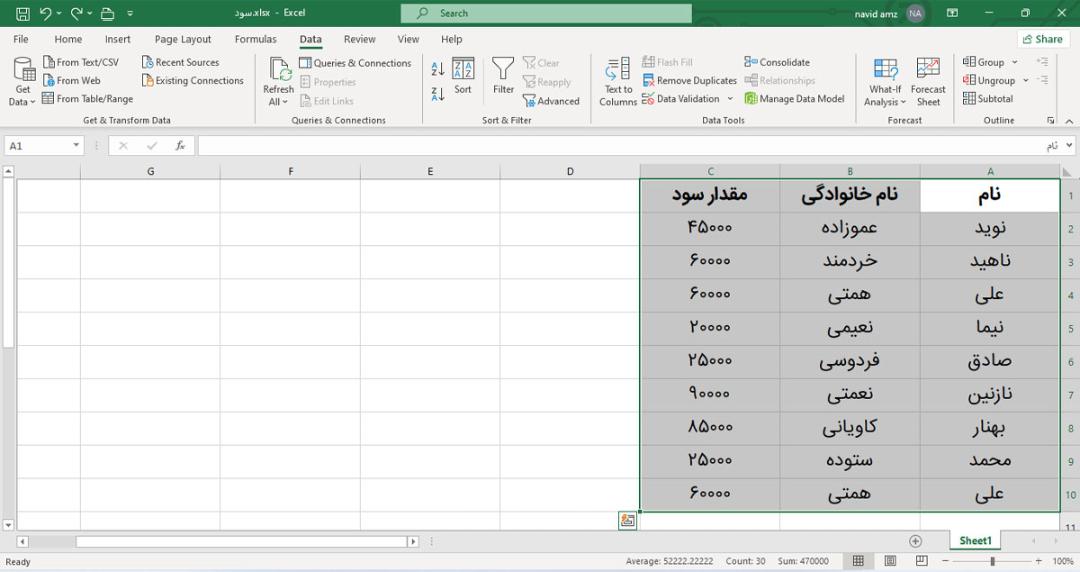This screenshot has height=572, width=1080.
Task: Click zoom in plus button
Action: (x=1038, y=561)
